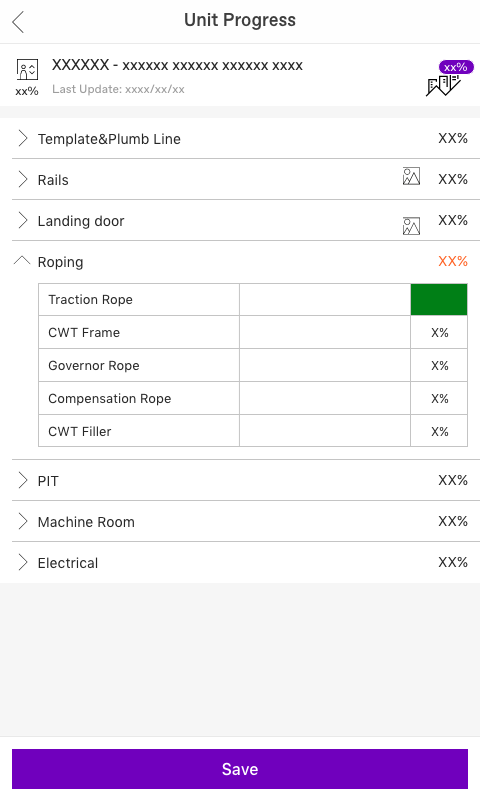Expand the Template&Plumb Line section
The image size is (480, 800).
[23, 138]
